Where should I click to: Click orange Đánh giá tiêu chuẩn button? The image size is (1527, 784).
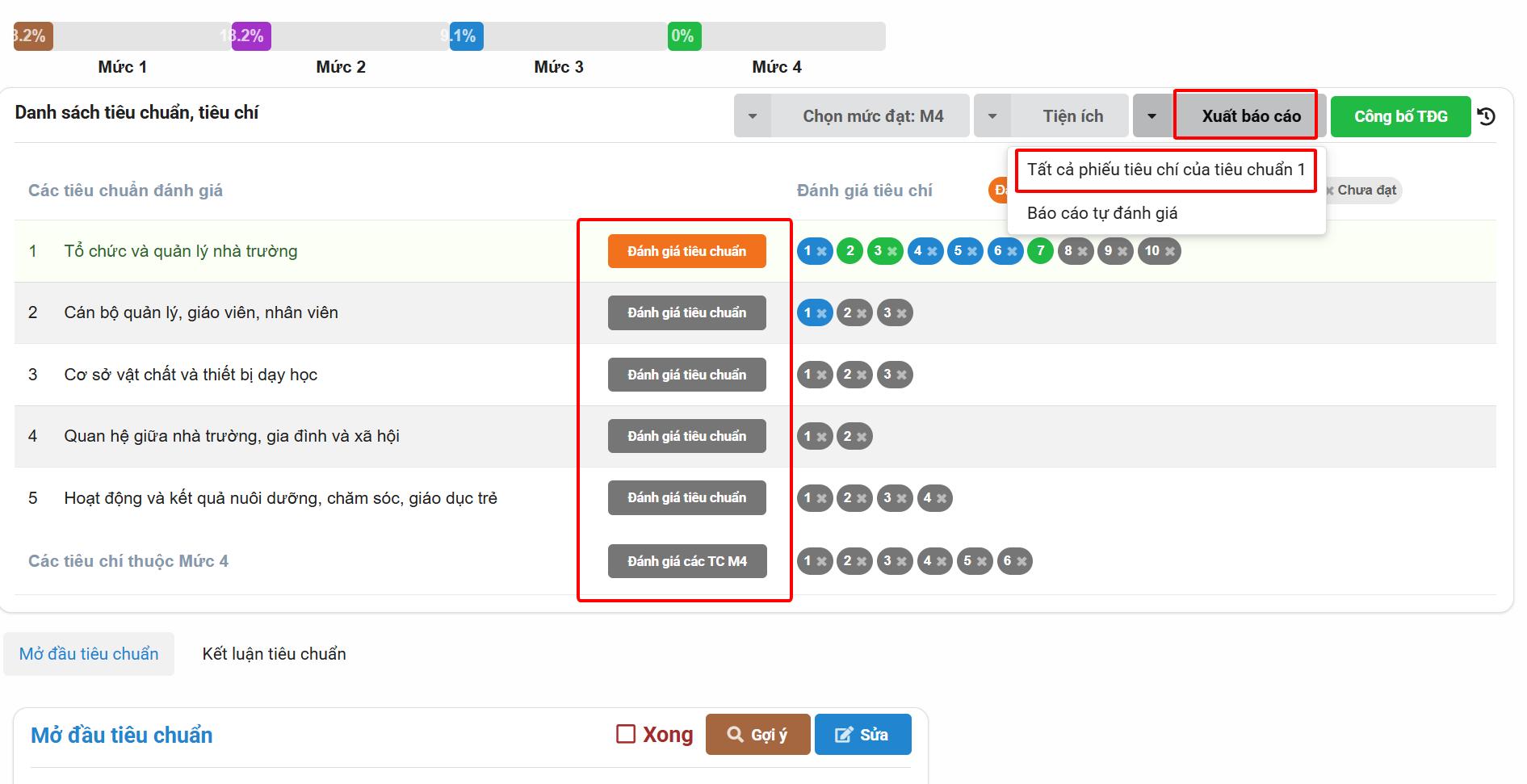pyautogui.click(x=686, y=251)
